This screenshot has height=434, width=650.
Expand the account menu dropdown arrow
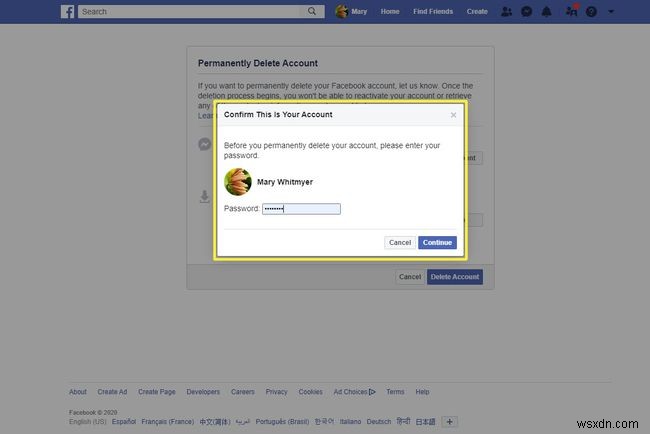[611, 12]
